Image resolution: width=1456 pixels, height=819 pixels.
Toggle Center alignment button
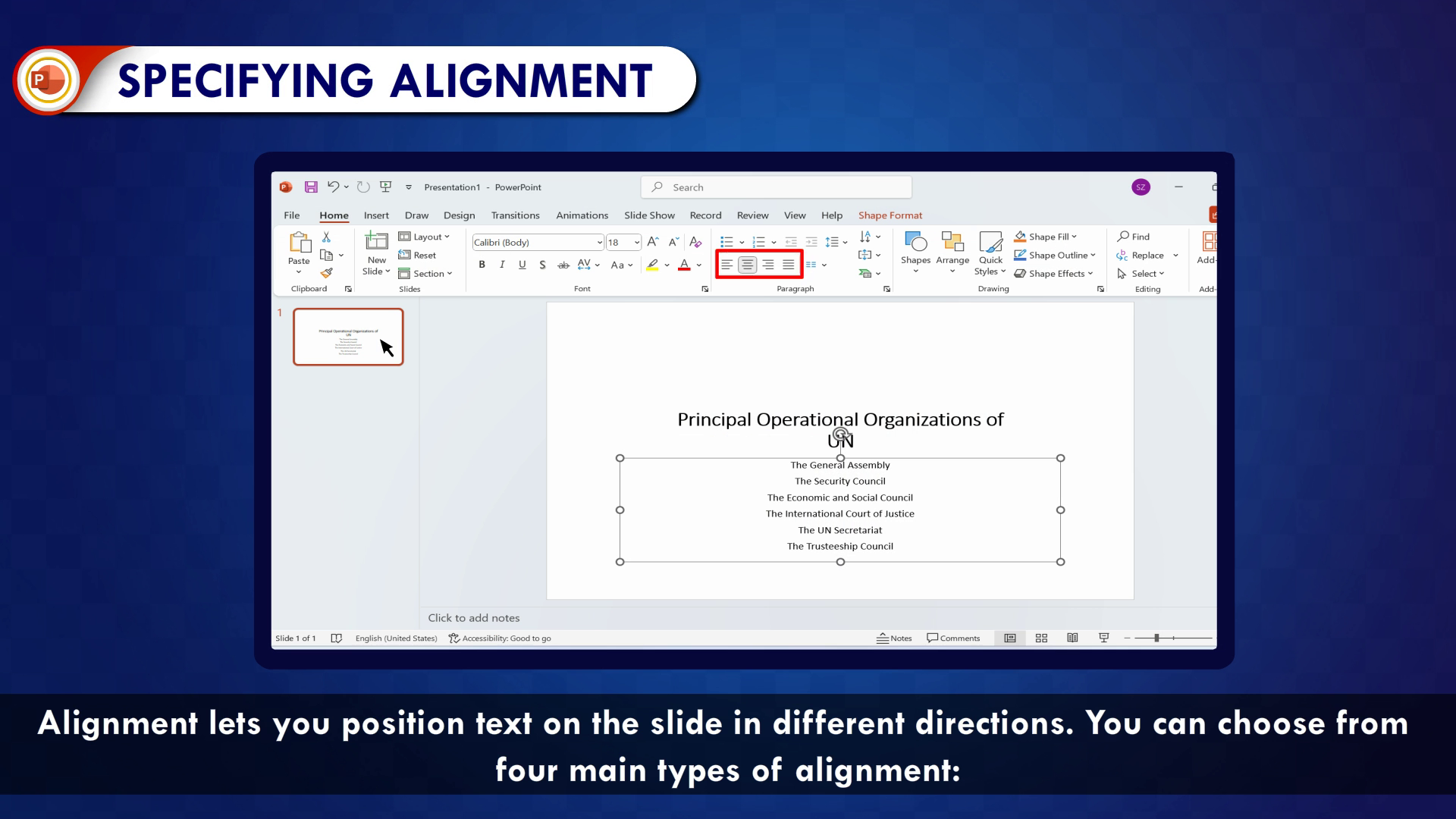click(x=747, y=265)
